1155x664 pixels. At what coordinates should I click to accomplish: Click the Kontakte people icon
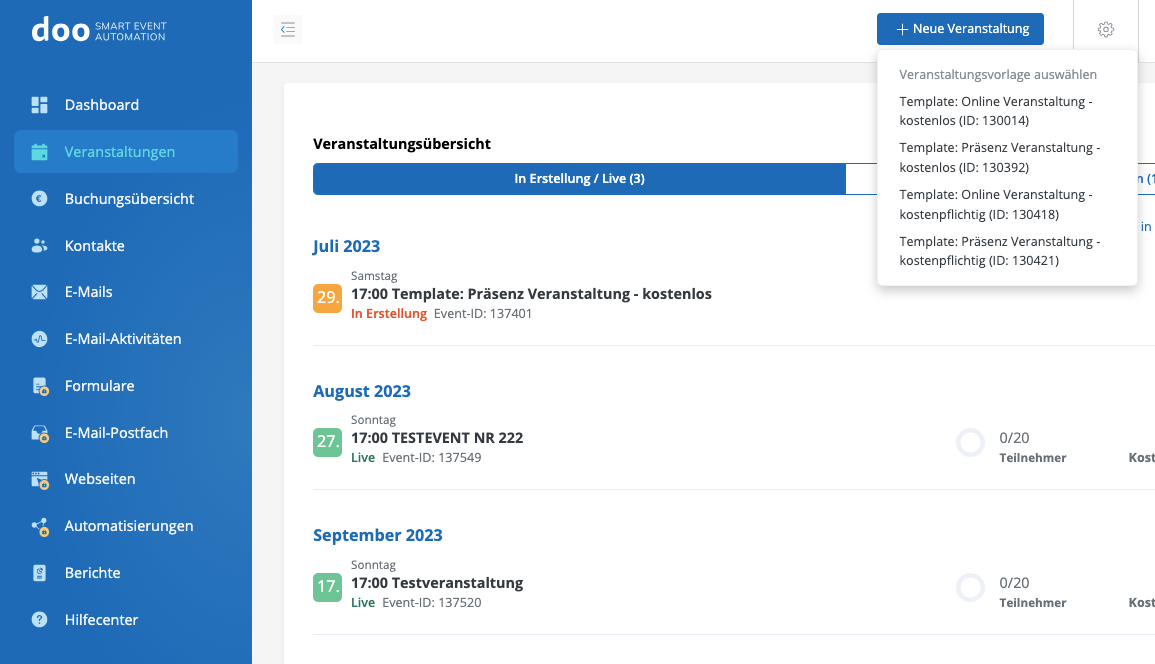pyautogui.click(x=40, y=246)
